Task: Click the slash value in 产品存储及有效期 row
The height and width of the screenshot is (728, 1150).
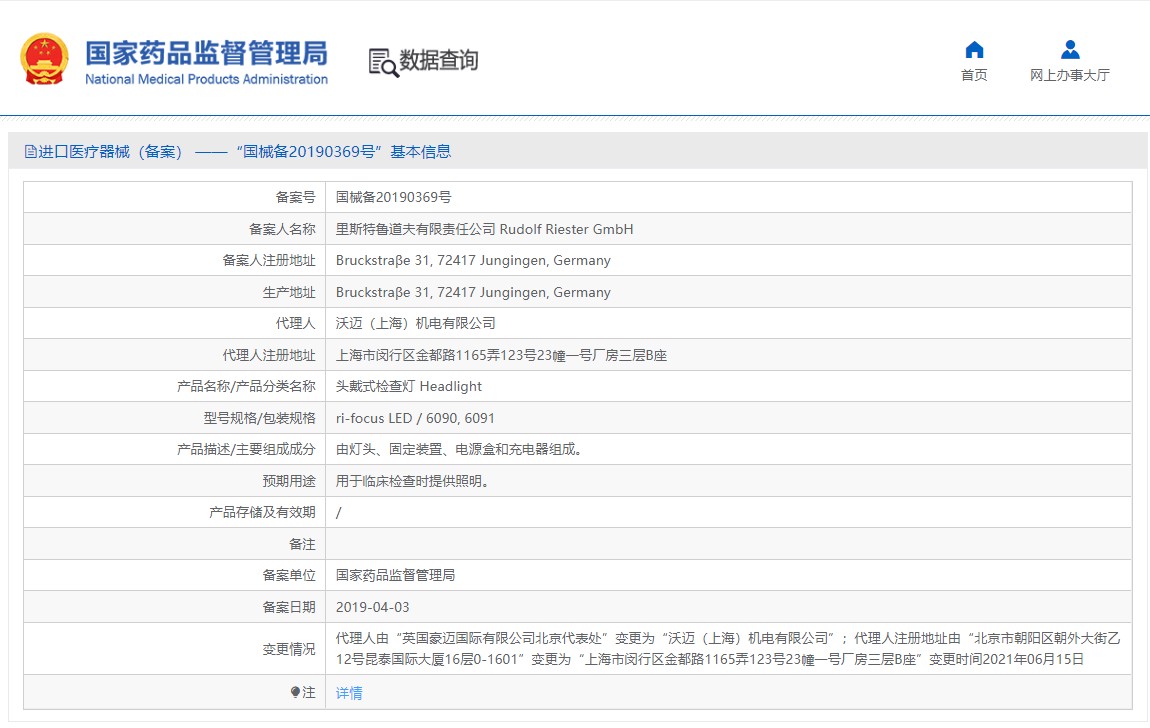Action: coord(338,512)
